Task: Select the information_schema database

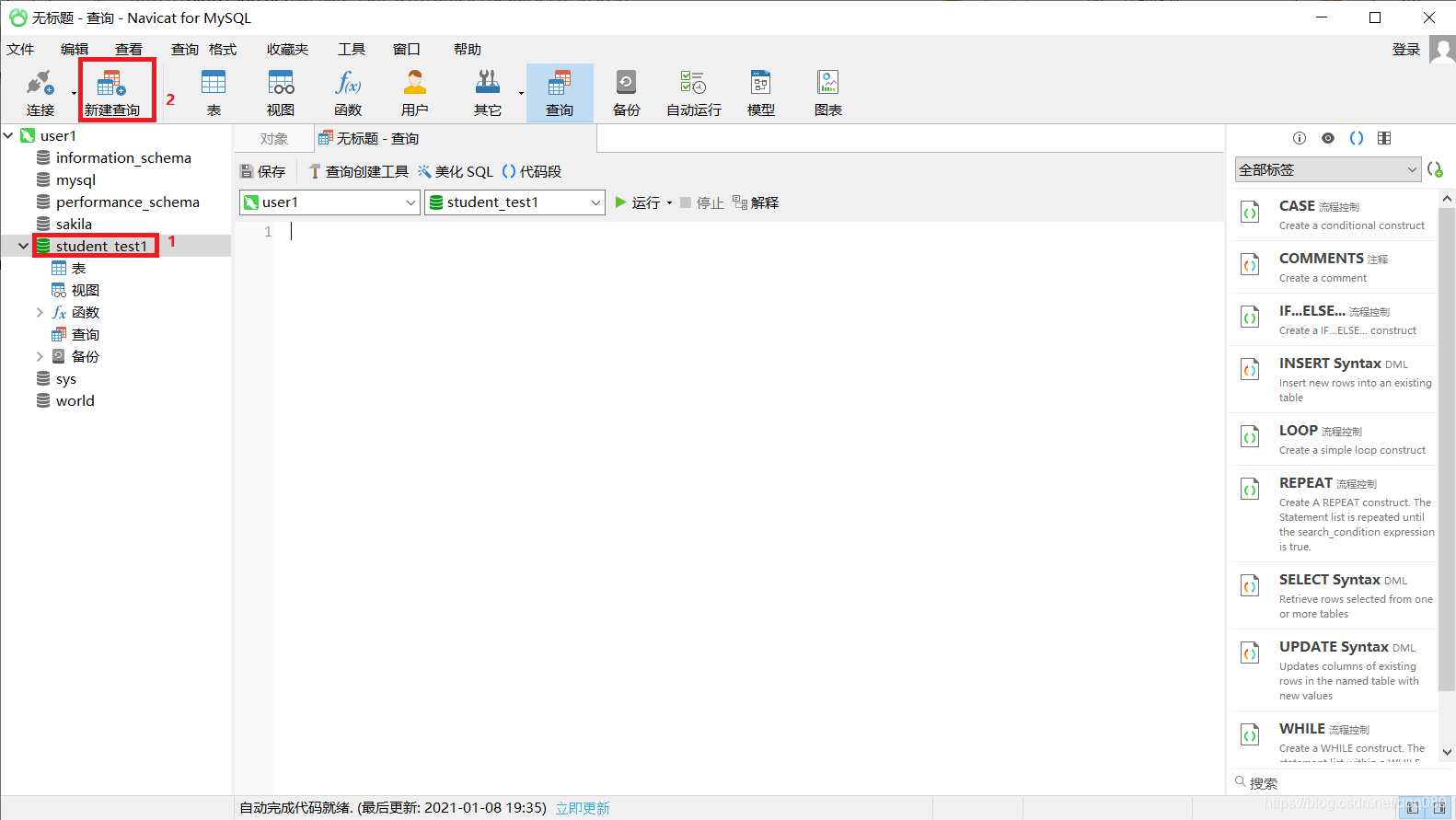Action: 123,157
